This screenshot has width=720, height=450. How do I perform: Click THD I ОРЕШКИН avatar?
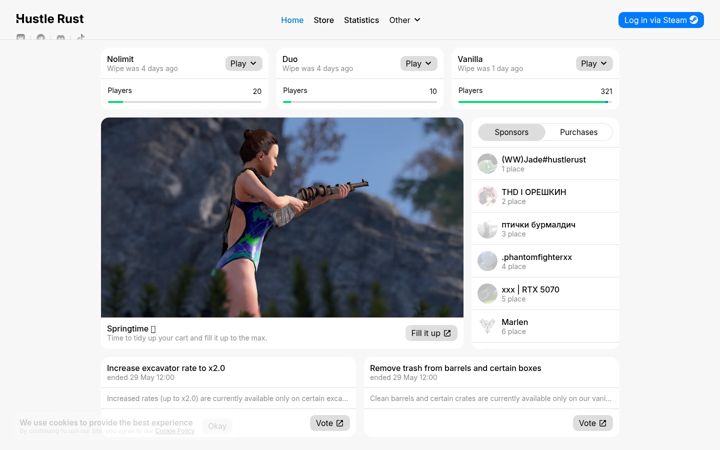coord(487,196)
